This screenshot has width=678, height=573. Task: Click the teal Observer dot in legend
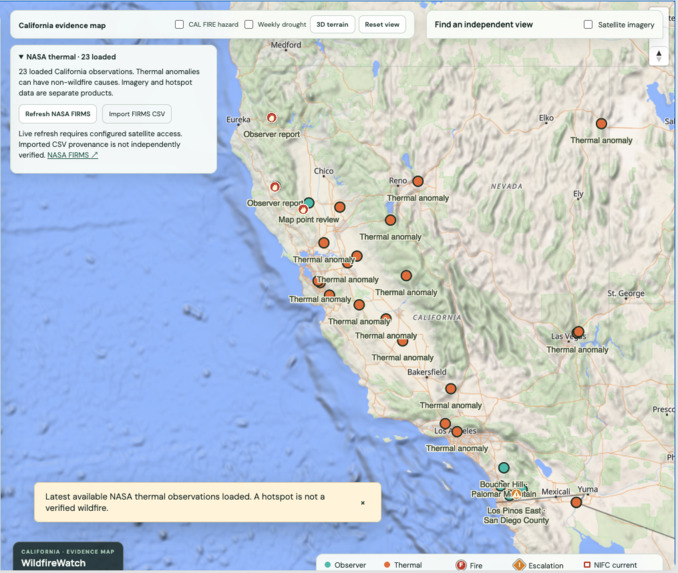tap(327, 564)
